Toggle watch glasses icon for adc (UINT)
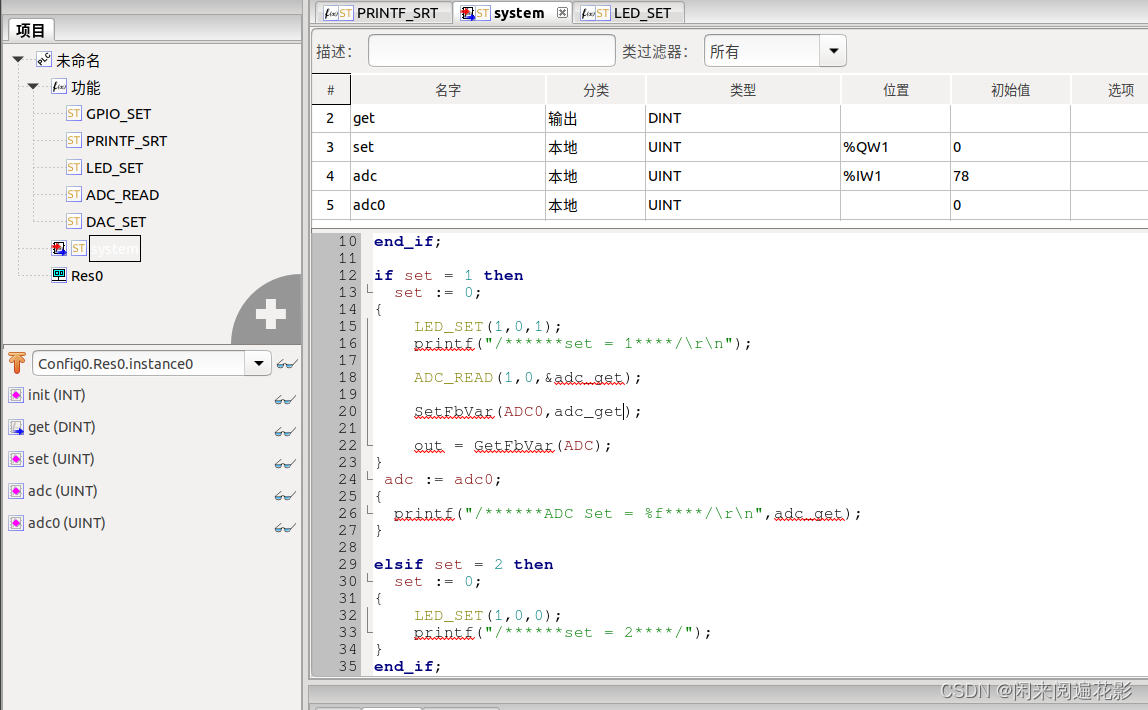 coord(285,495)
